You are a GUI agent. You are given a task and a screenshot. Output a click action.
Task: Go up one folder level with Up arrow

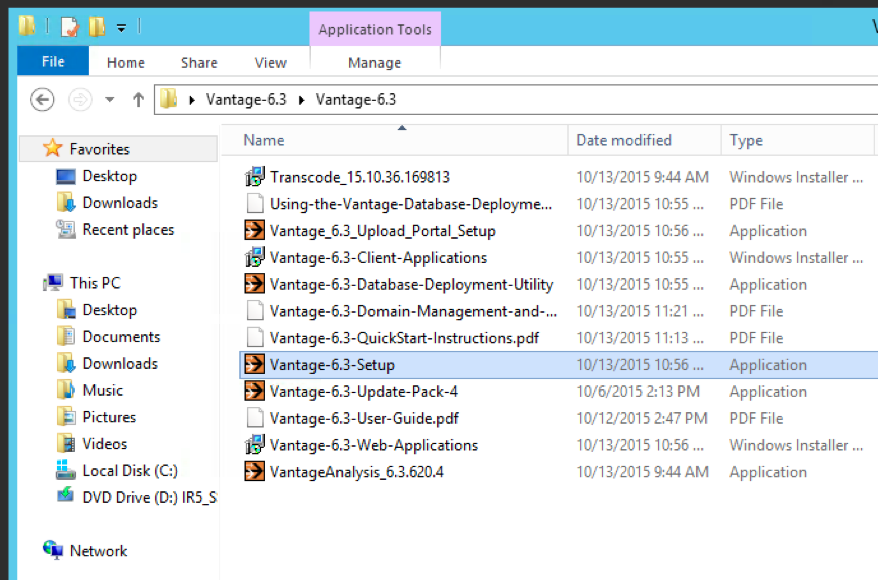138,100
